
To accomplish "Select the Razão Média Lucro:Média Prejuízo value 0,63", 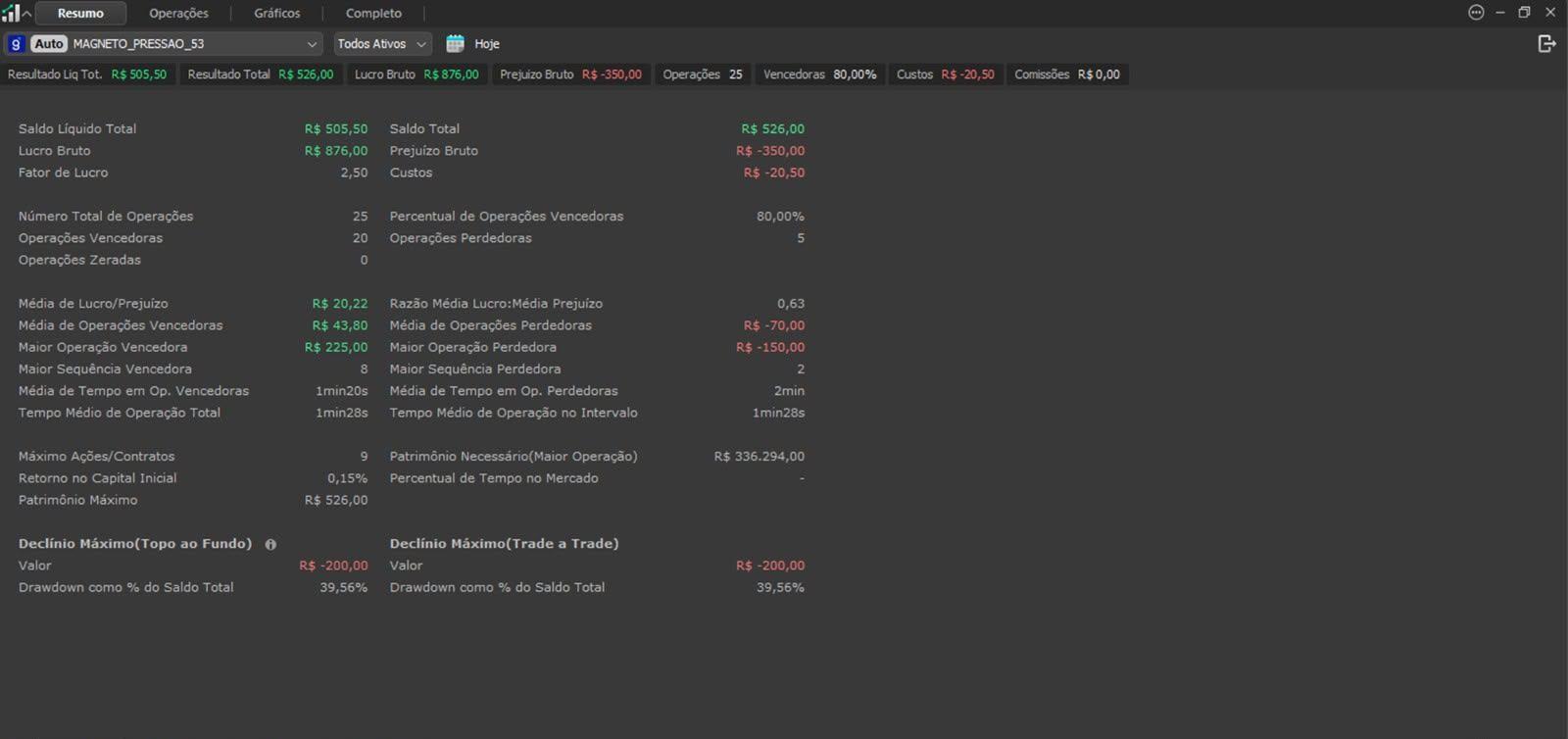I will (x=791, y=304).
